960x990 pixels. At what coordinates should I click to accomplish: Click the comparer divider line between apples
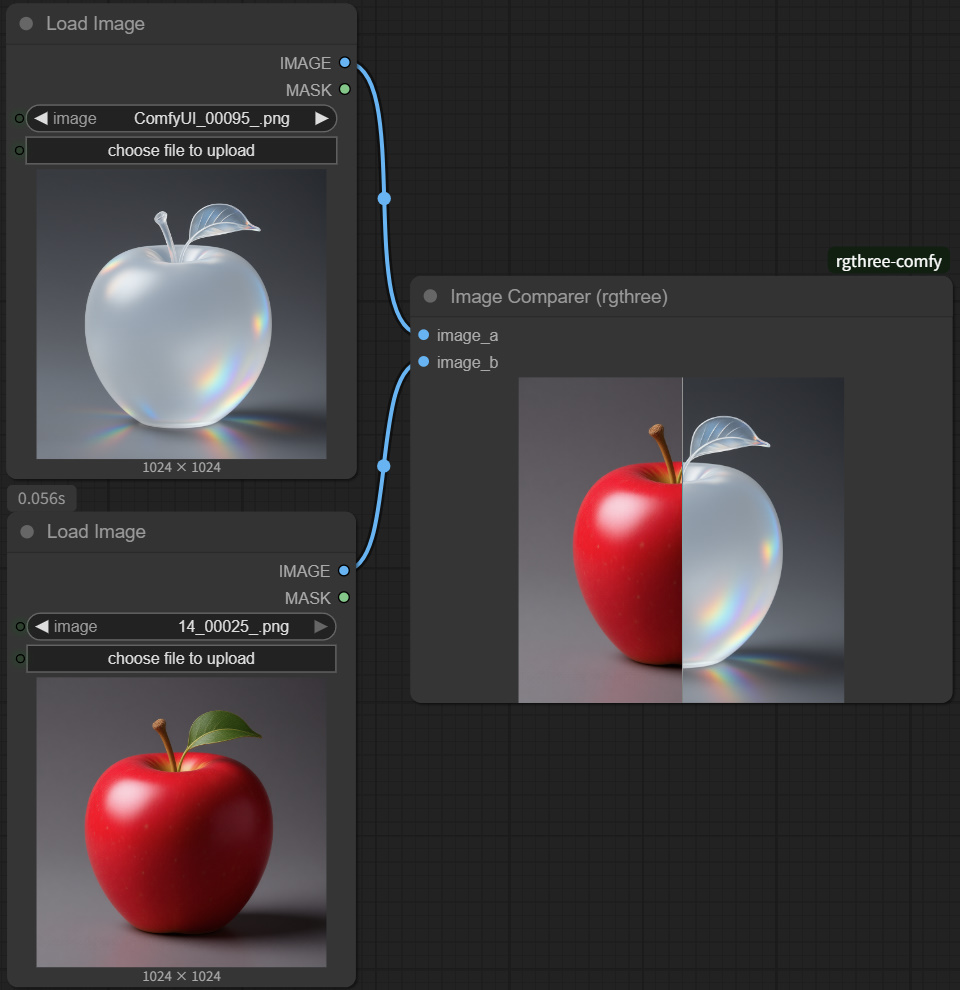coord(682,540)
